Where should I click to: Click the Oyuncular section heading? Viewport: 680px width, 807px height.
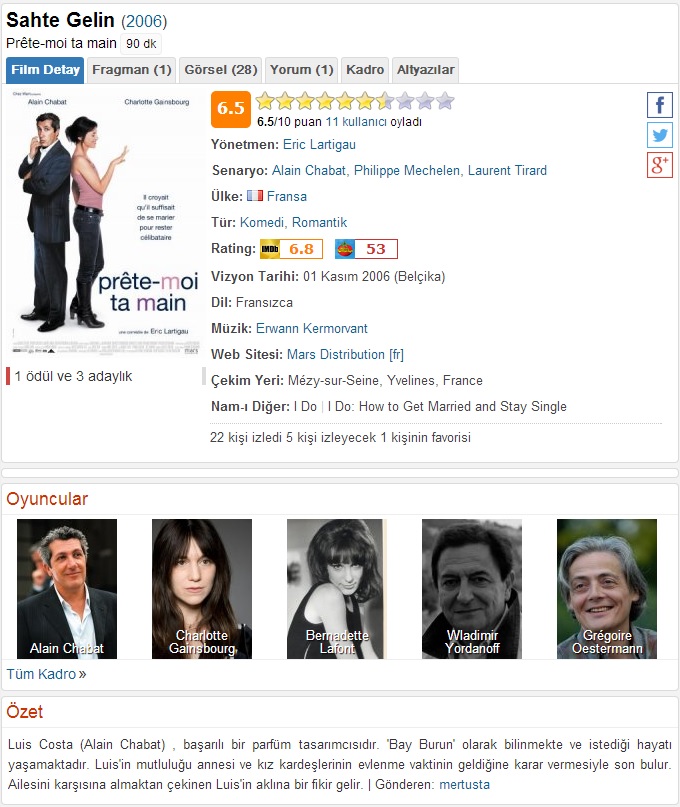47,499
